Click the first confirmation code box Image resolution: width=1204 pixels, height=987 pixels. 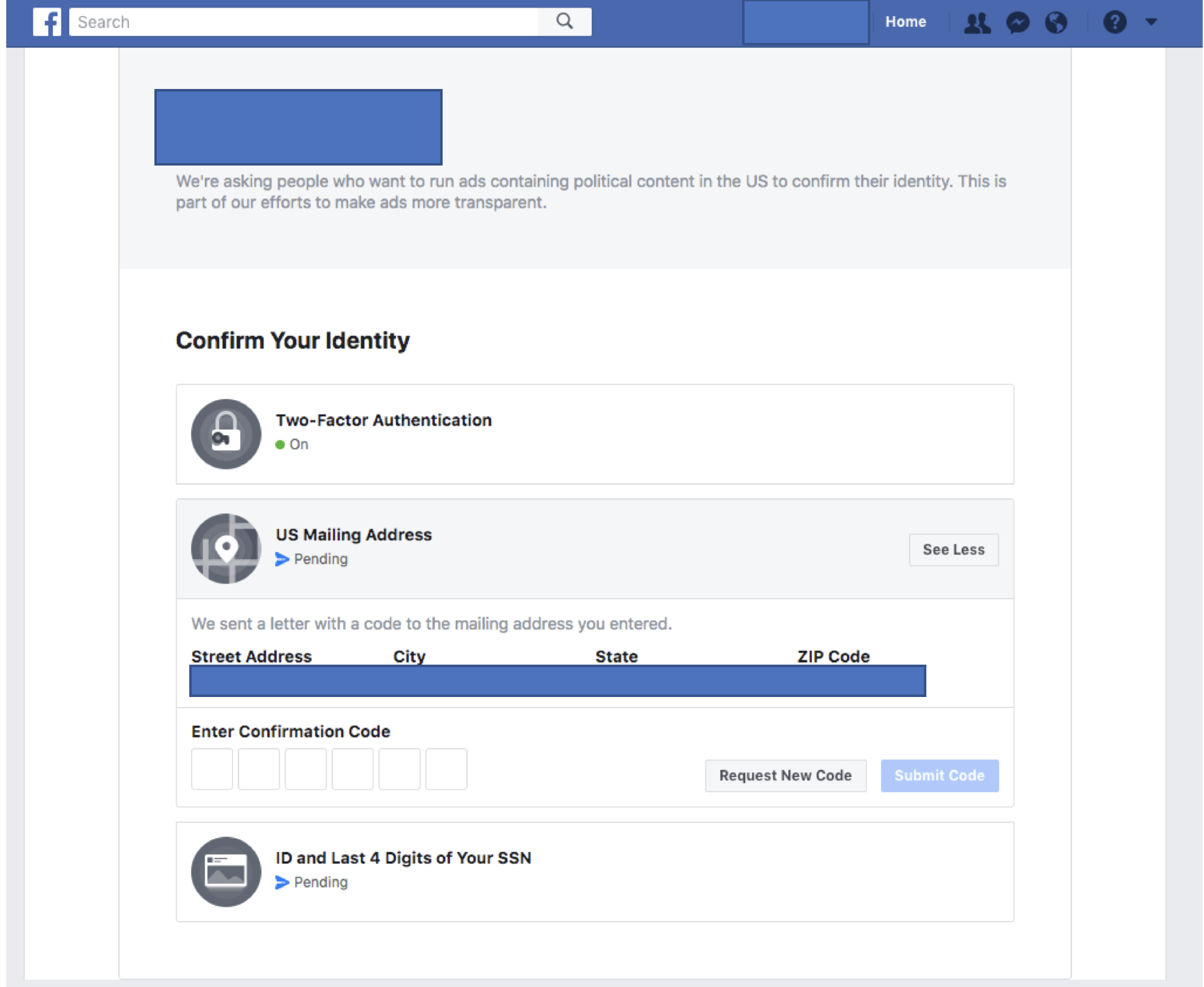(212, 769)
